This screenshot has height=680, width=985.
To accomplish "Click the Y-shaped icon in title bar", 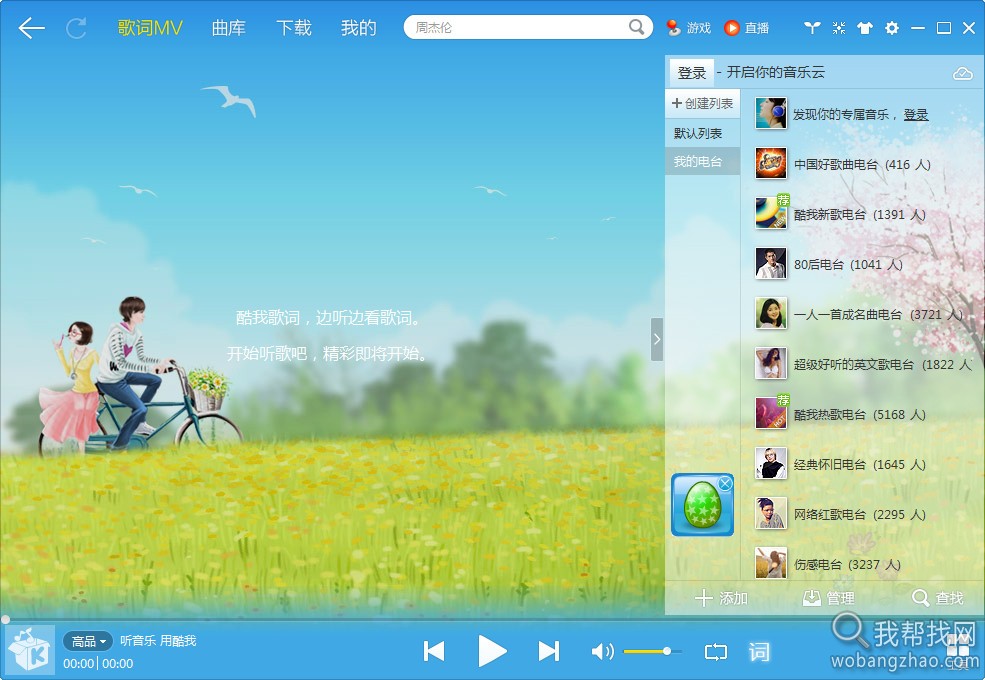I will click(x=812, y=28).
